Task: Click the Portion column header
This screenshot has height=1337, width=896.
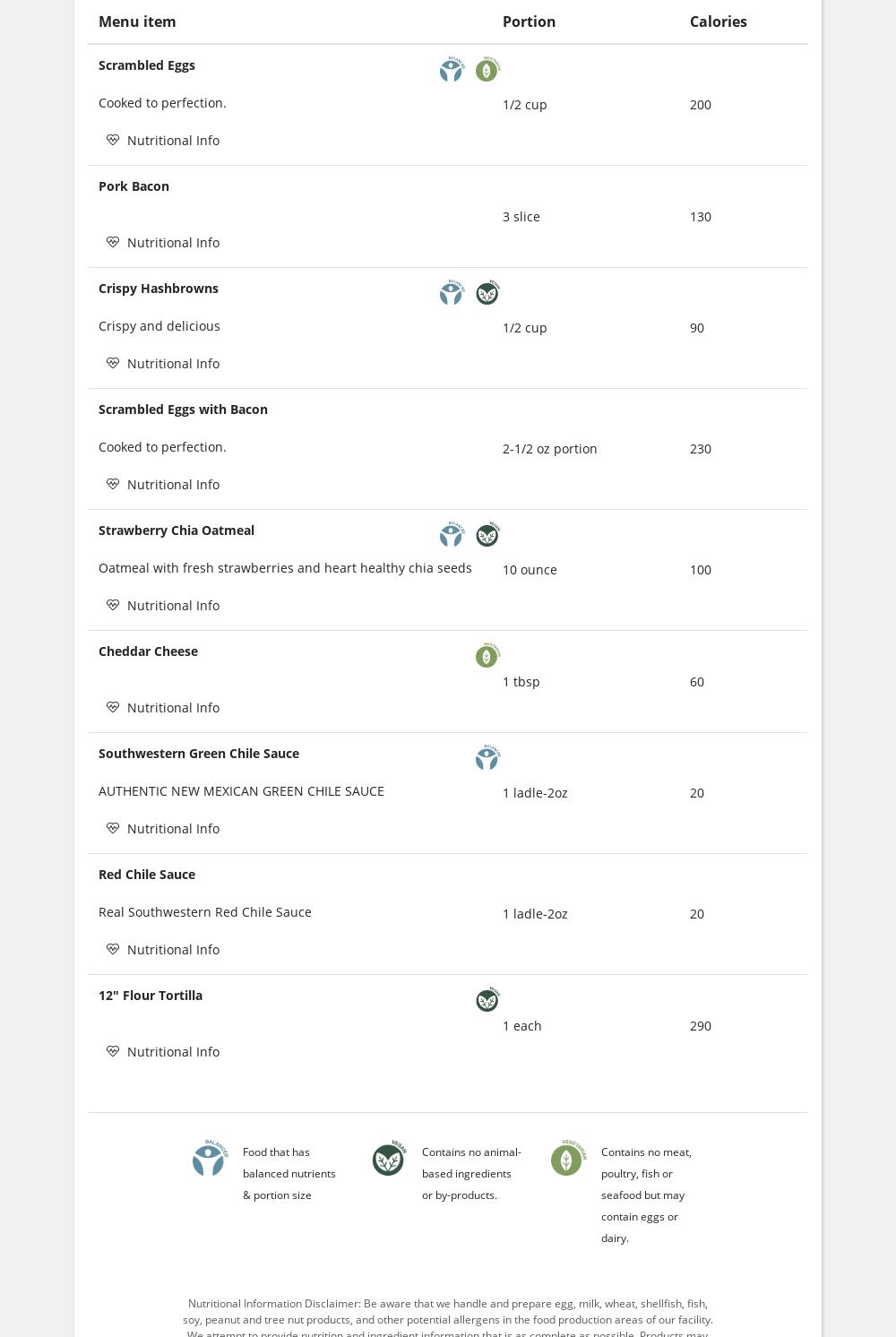Action: click(x=529, y=22)
